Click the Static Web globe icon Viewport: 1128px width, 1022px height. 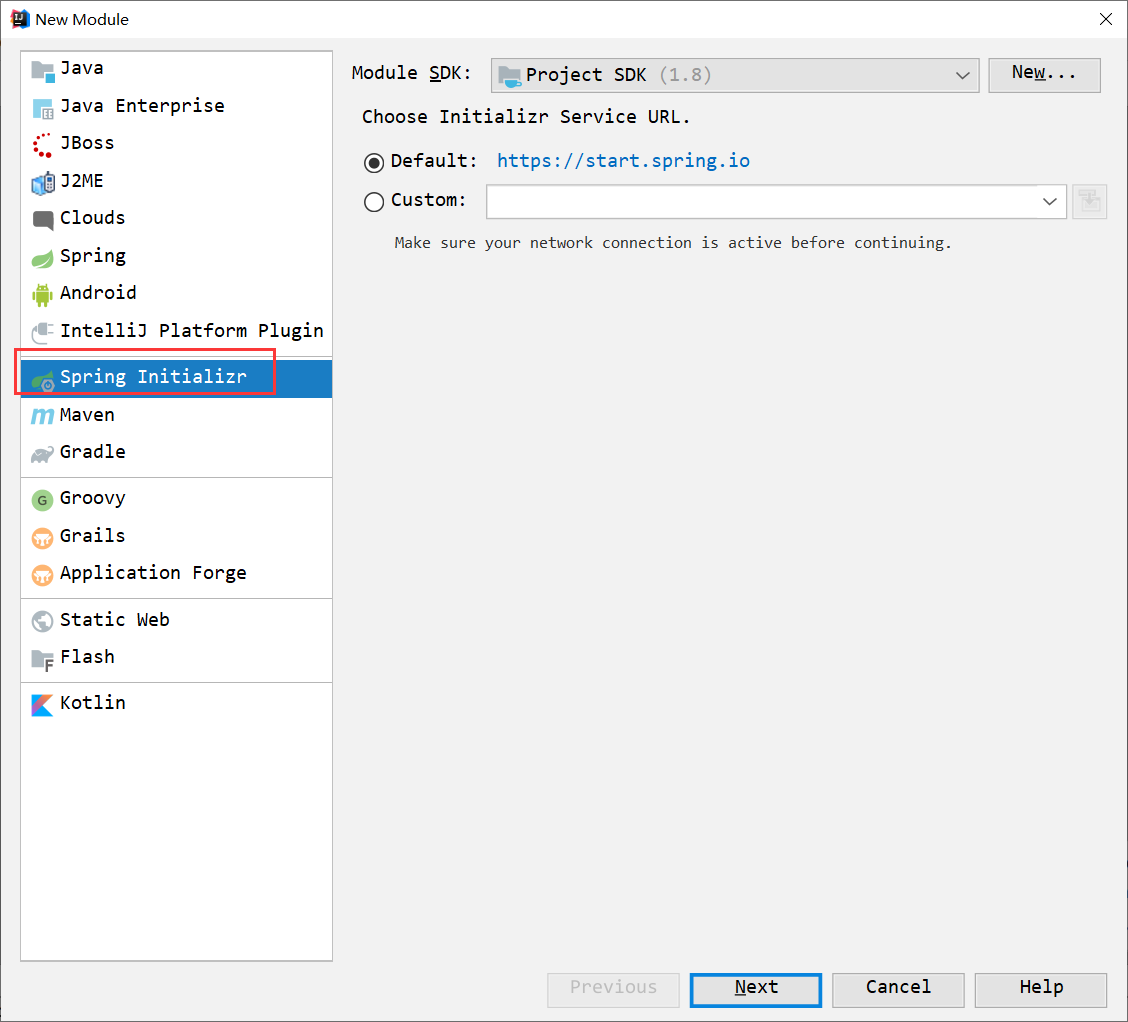pyautogui.click(x=42, y=621)
